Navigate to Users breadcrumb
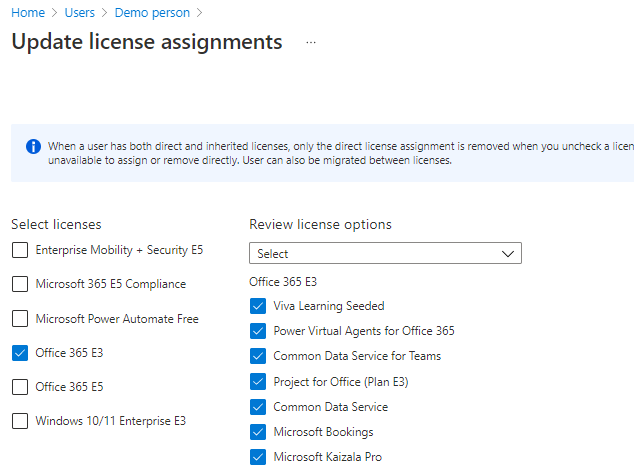The height and width of the screenshot is (467, 634). tap(81, 13)
